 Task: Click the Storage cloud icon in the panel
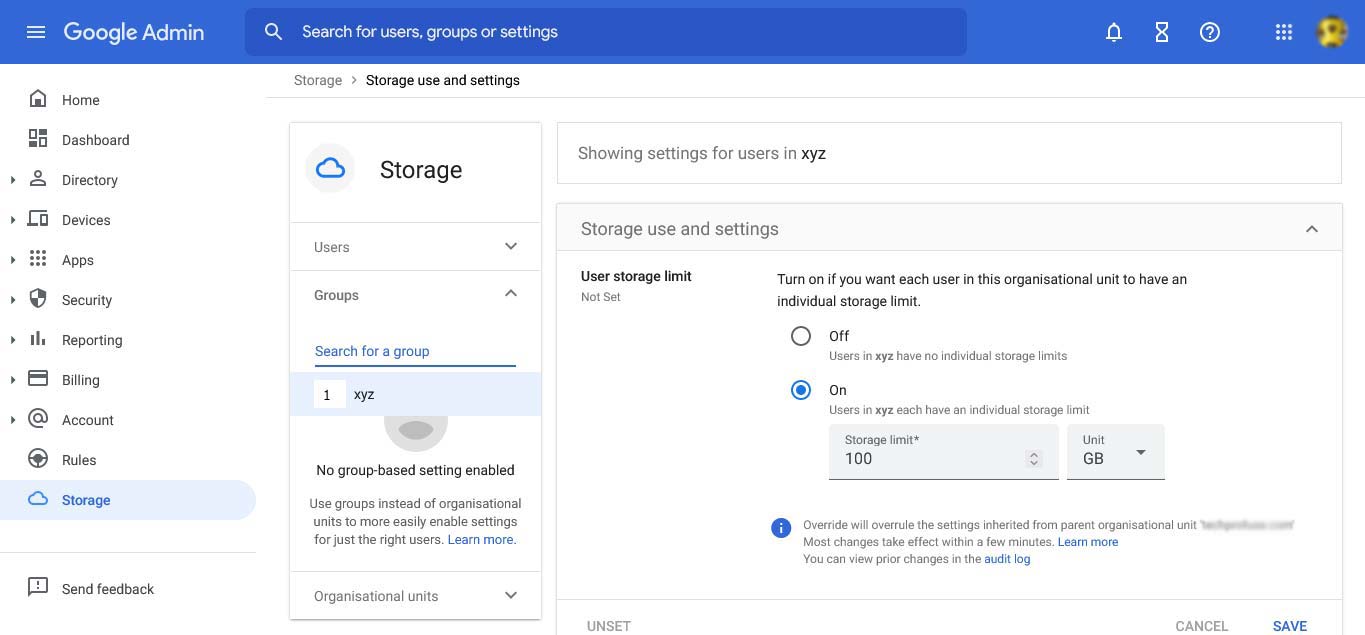coord(330,168)
